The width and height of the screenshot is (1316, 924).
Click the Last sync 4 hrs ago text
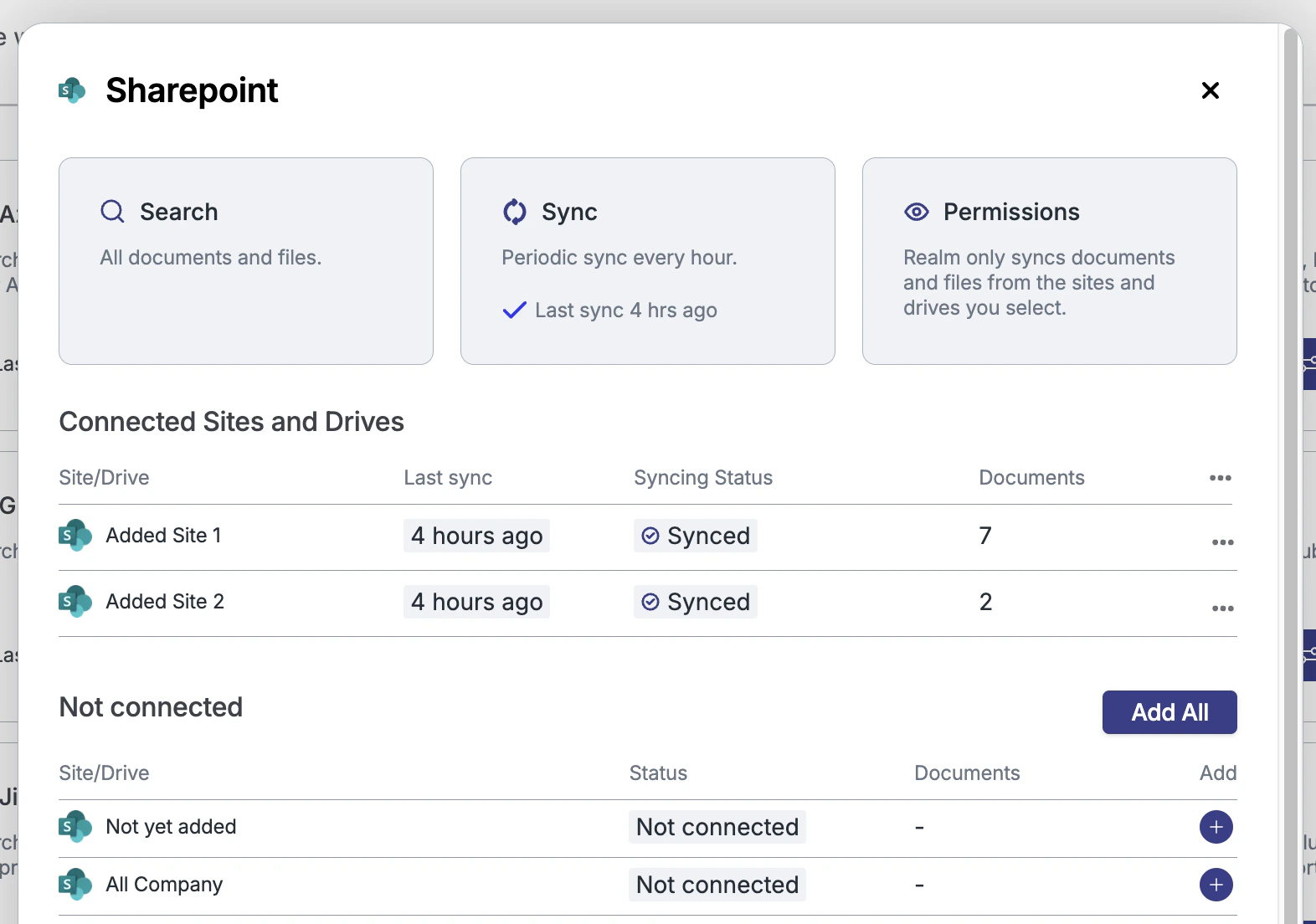pos(626,311)
